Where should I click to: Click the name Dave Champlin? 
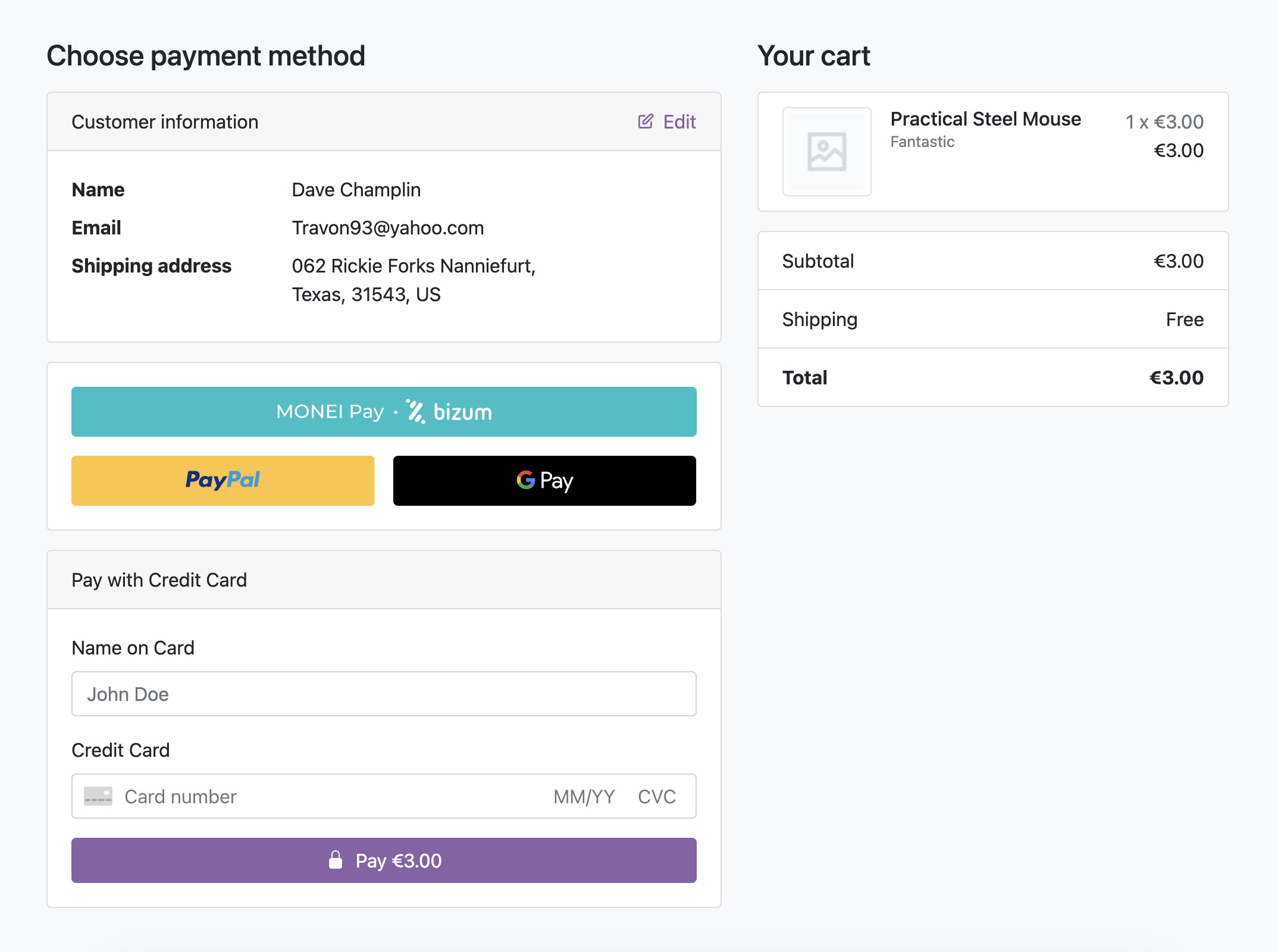356,190
